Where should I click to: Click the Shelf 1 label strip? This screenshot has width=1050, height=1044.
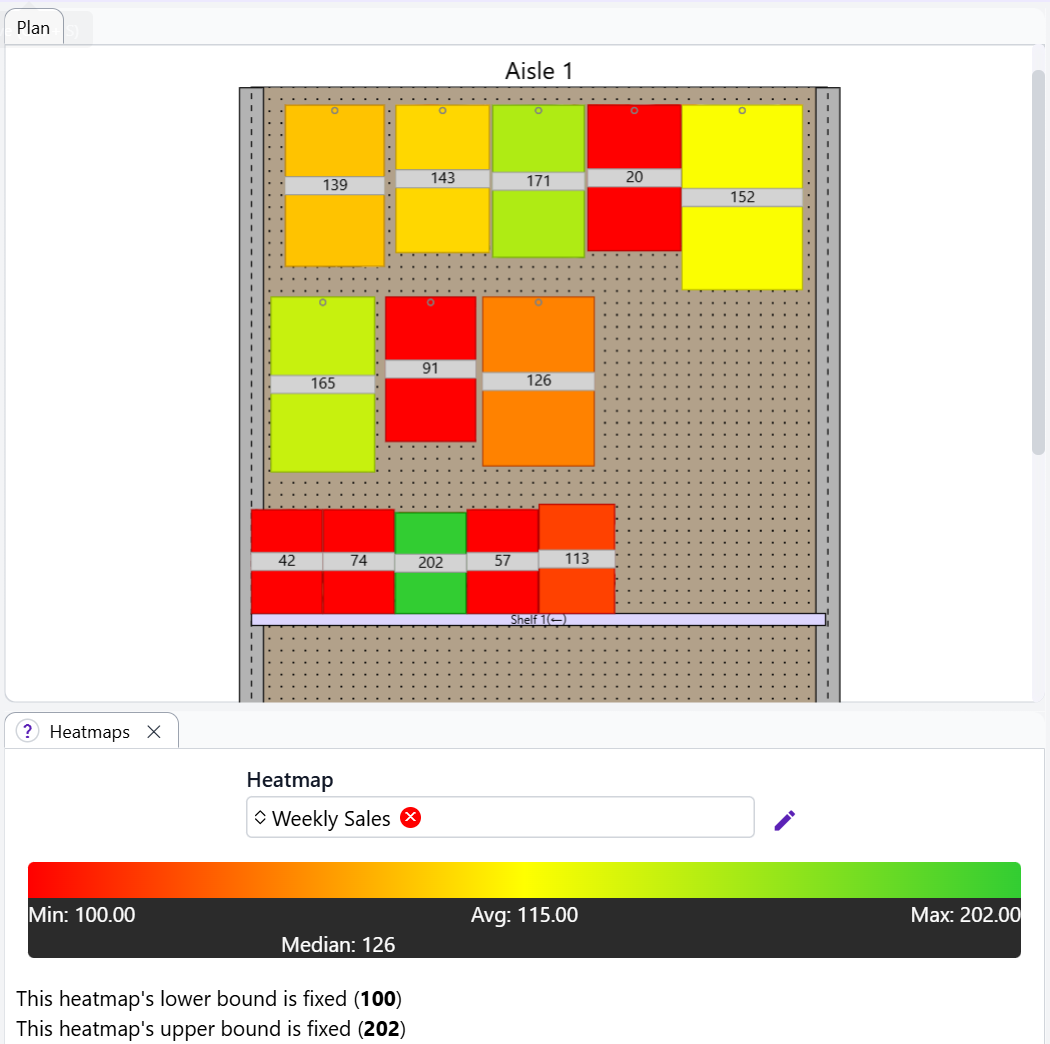coord(538,618)
